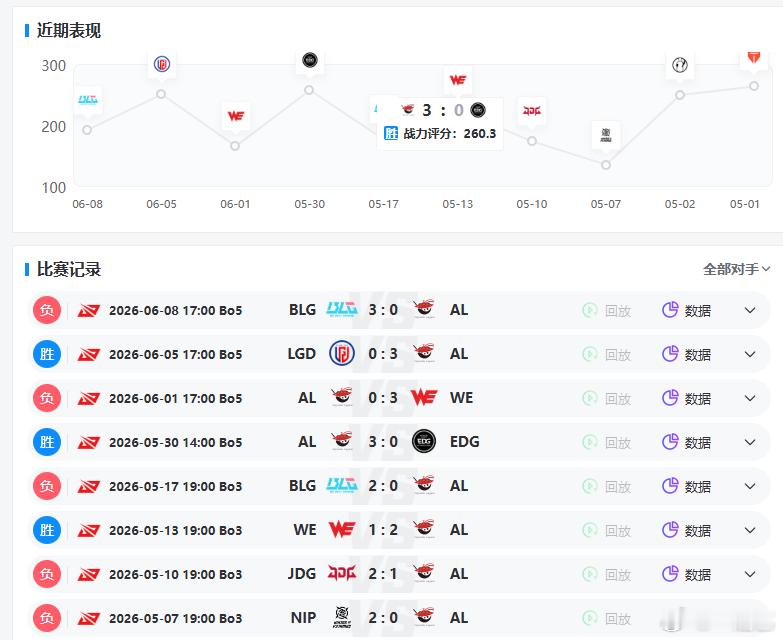Screen dimensions: 783x640
Task: Click the WE logo in the 06-01 match row
Action: coord(424,397)
